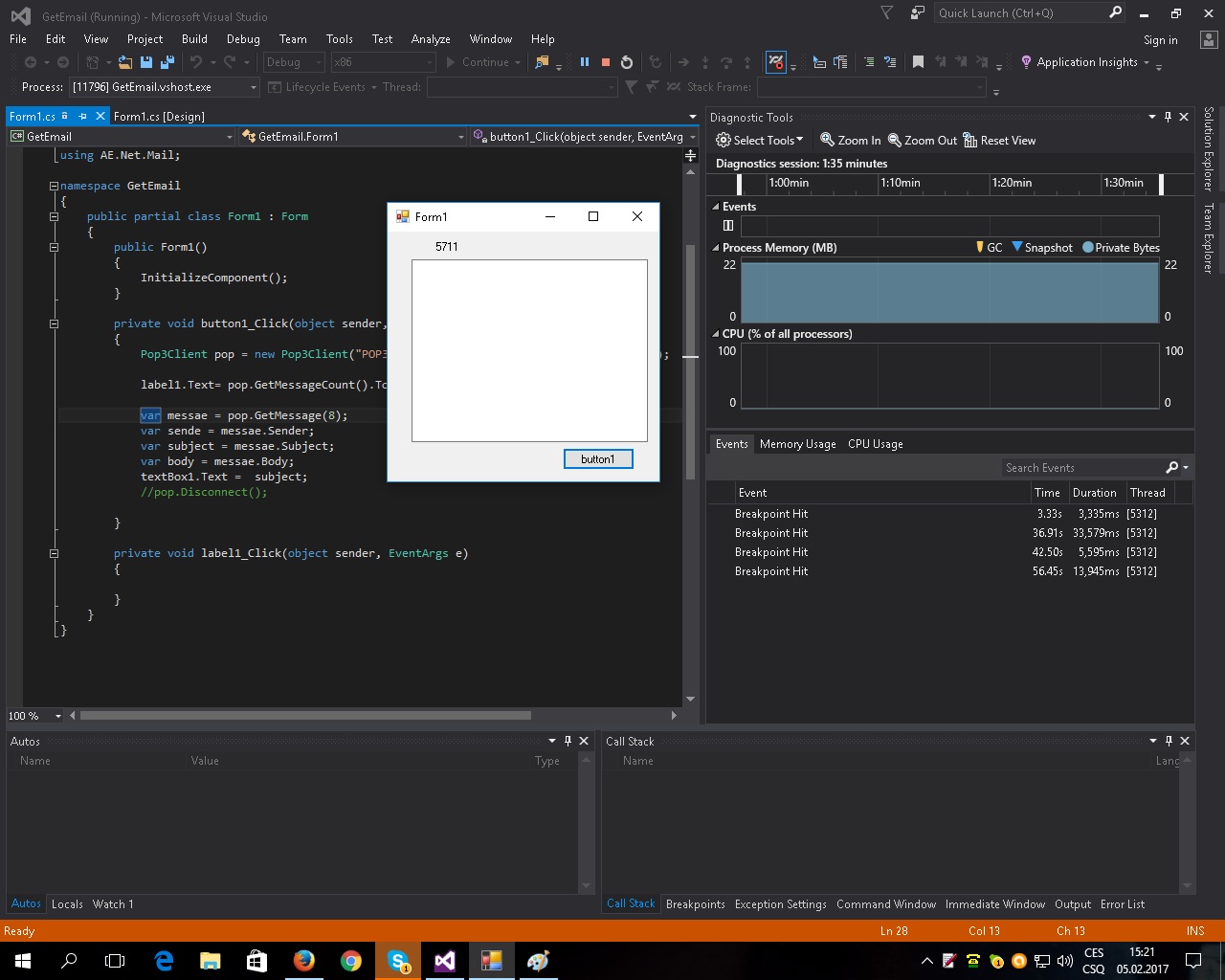Screen dimensions: 1225x980
Task: Click Zoom In in Diagnostic Tools
Action: [850, 141]
